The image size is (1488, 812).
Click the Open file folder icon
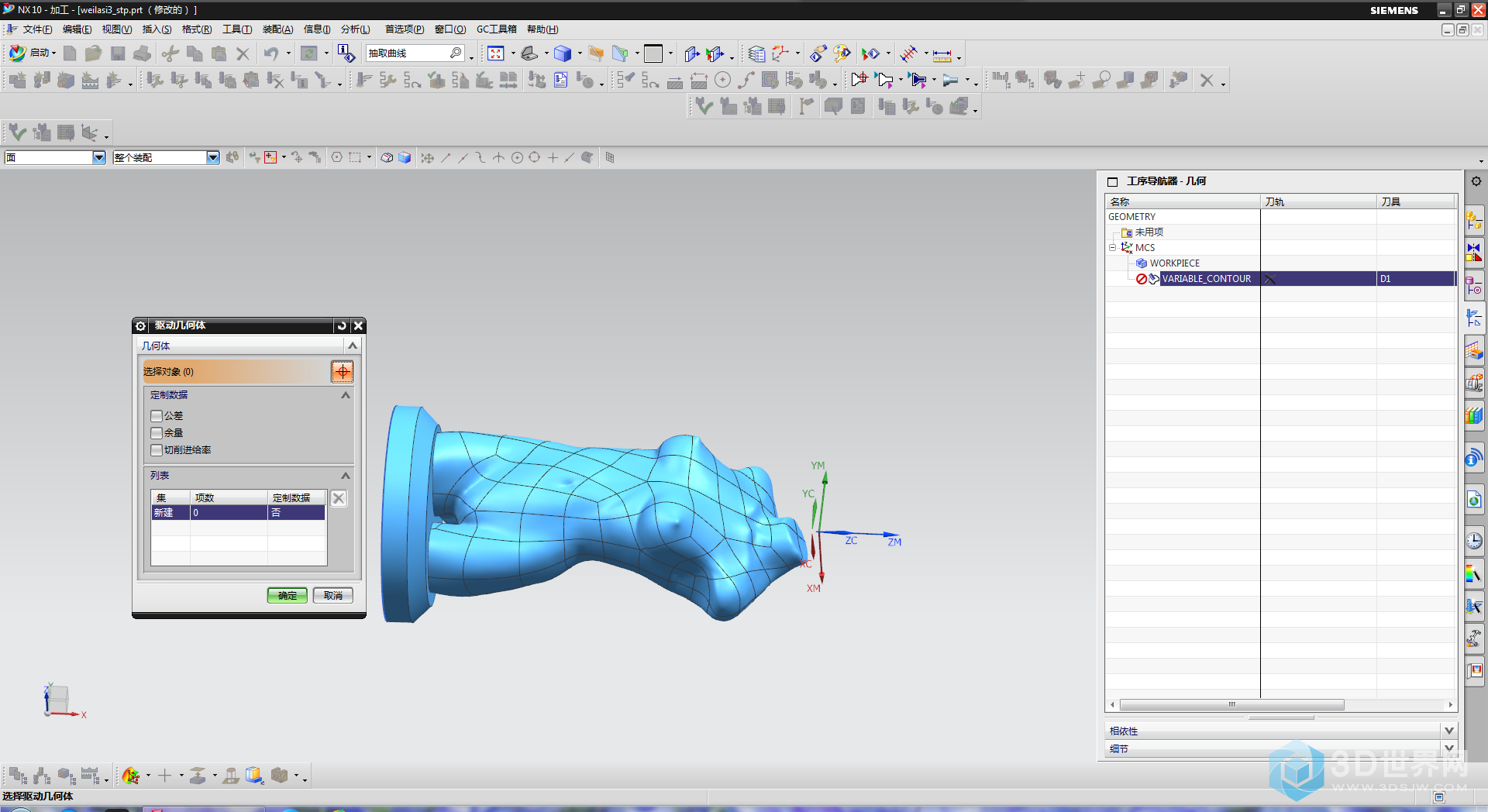pyautogui.click(x=94, y=53)
